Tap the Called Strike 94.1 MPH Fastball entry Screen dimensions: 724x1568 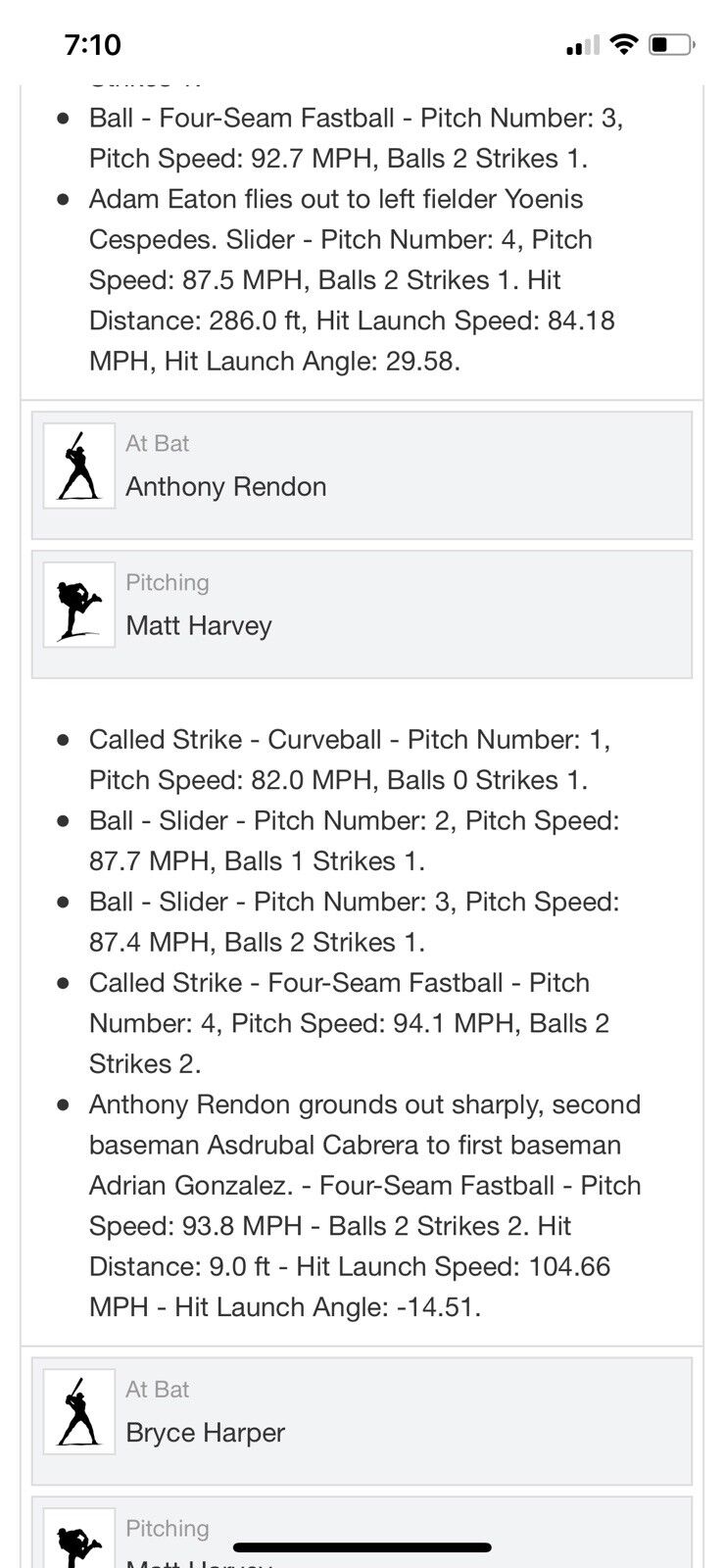pyautogui.click(x=349, y=1023)
